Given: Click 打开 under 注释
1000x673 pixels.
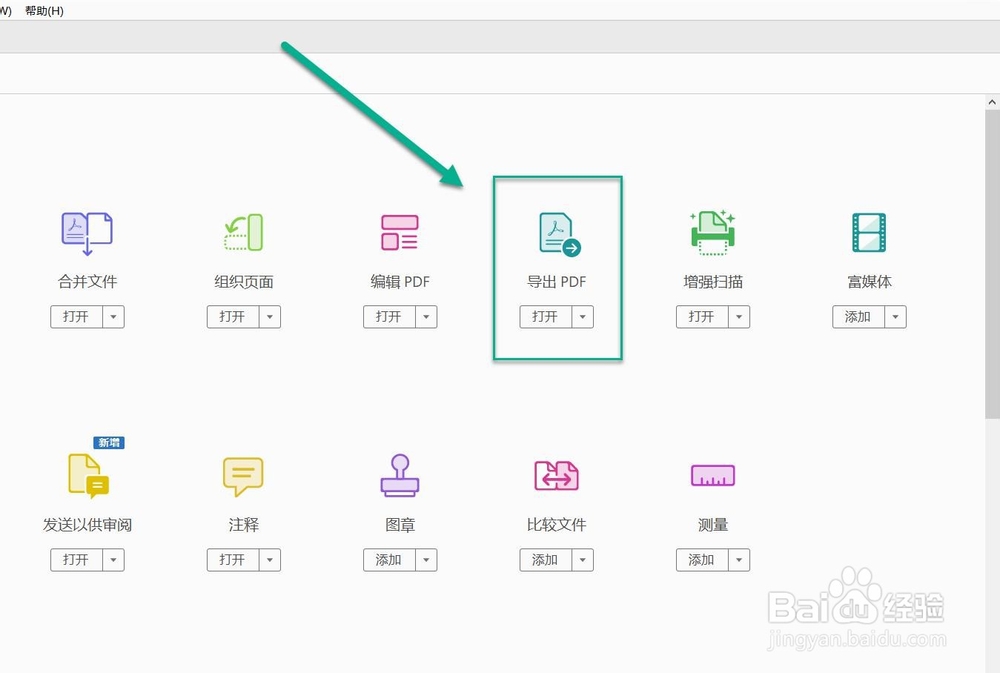Looking at the screenshot, I should pos(235,560).
